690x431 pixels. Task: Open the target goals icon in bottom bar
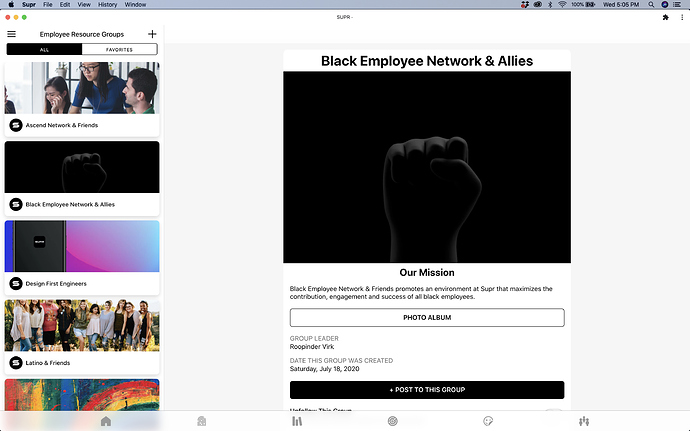(393, 421)
